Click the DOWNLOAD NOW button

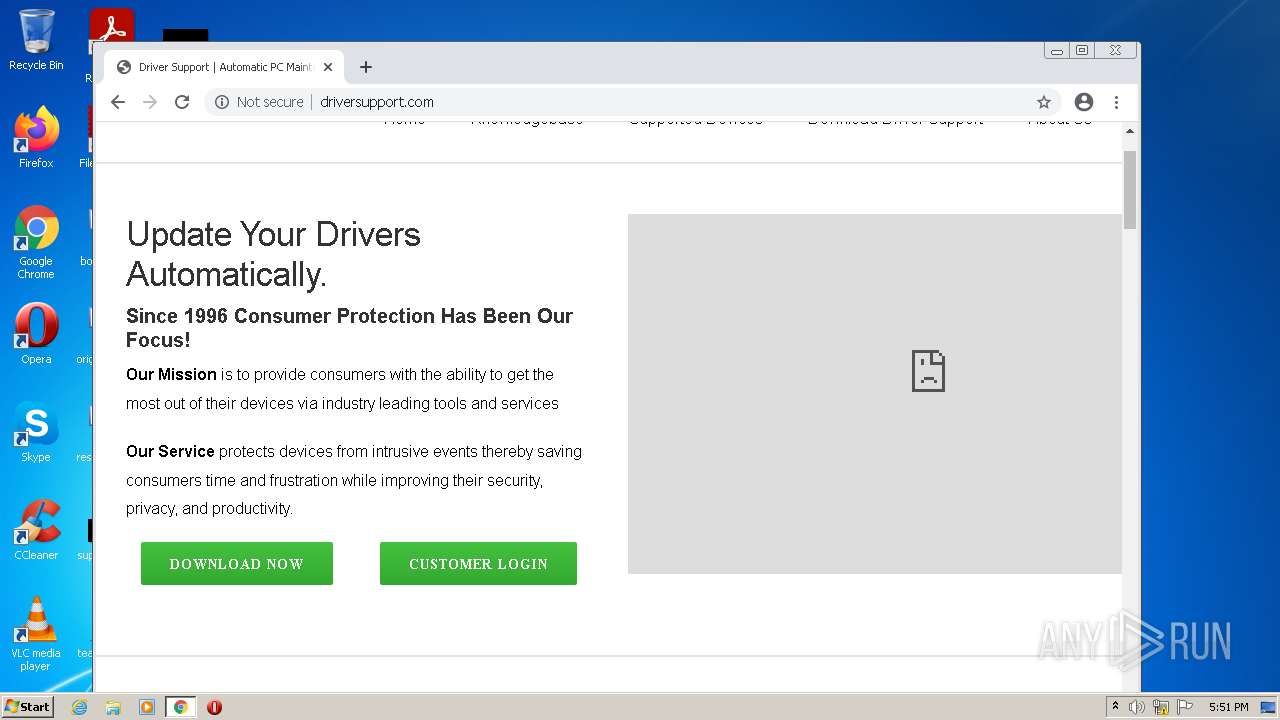pos(237,564)
